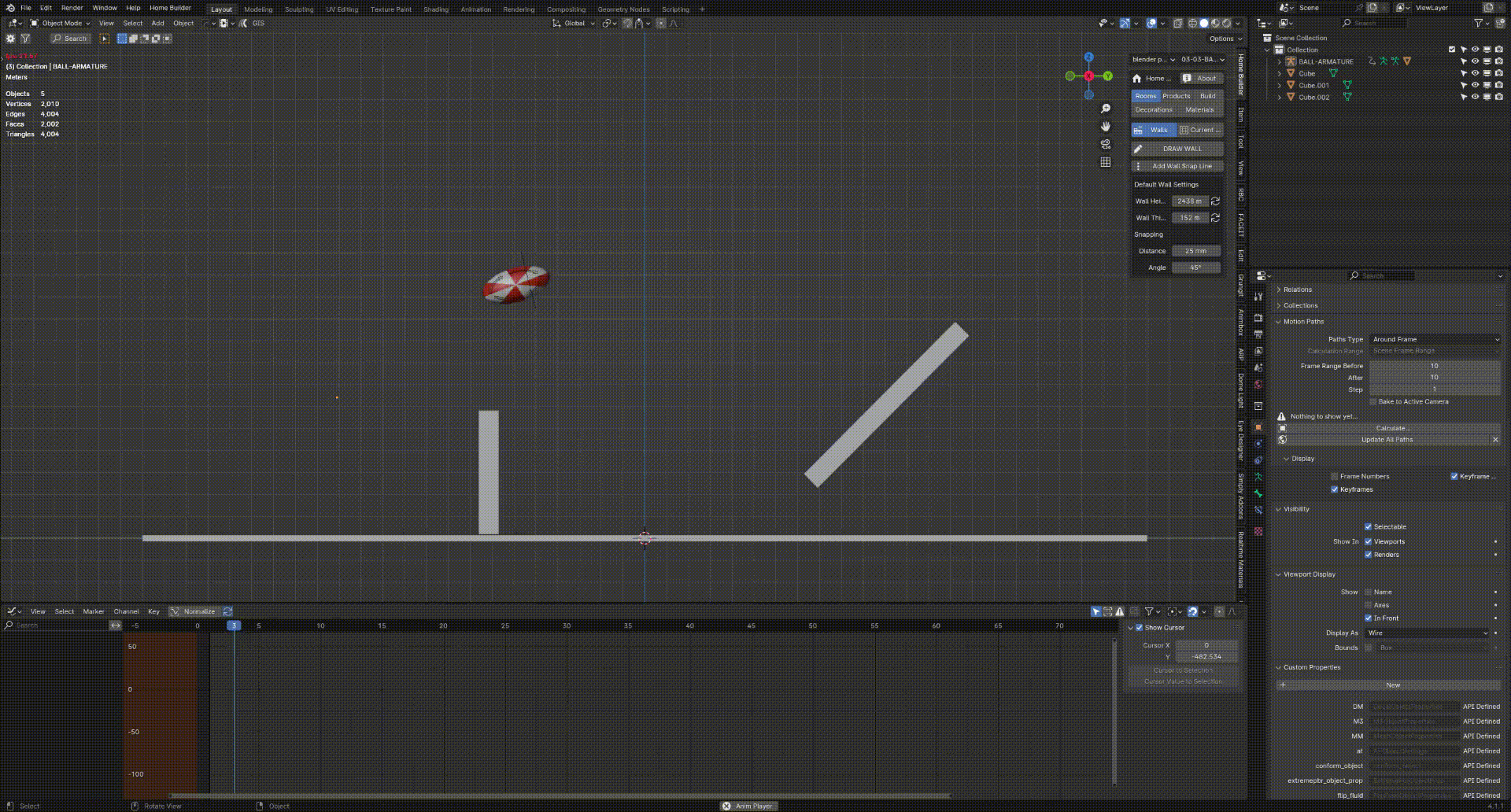Enable Frame Numbers checkbox

[1335, 476]
